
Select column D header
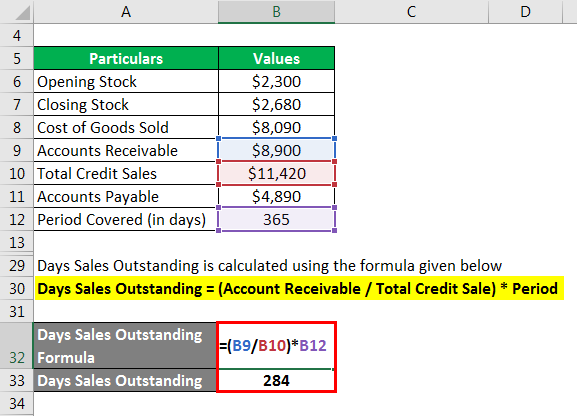tap(525, 12)
